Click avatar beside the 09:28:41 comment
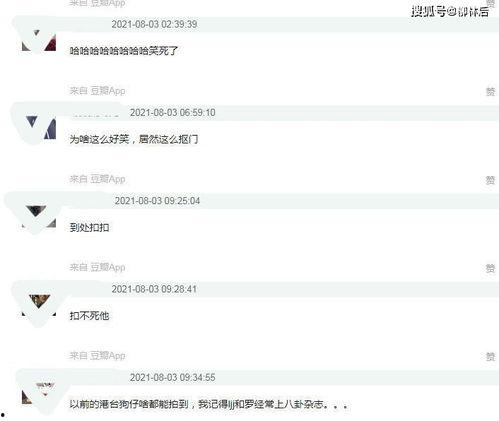Image resolution: width=499 pixels, height=421 pixels. pyautogui.click(x=39, y=305)
